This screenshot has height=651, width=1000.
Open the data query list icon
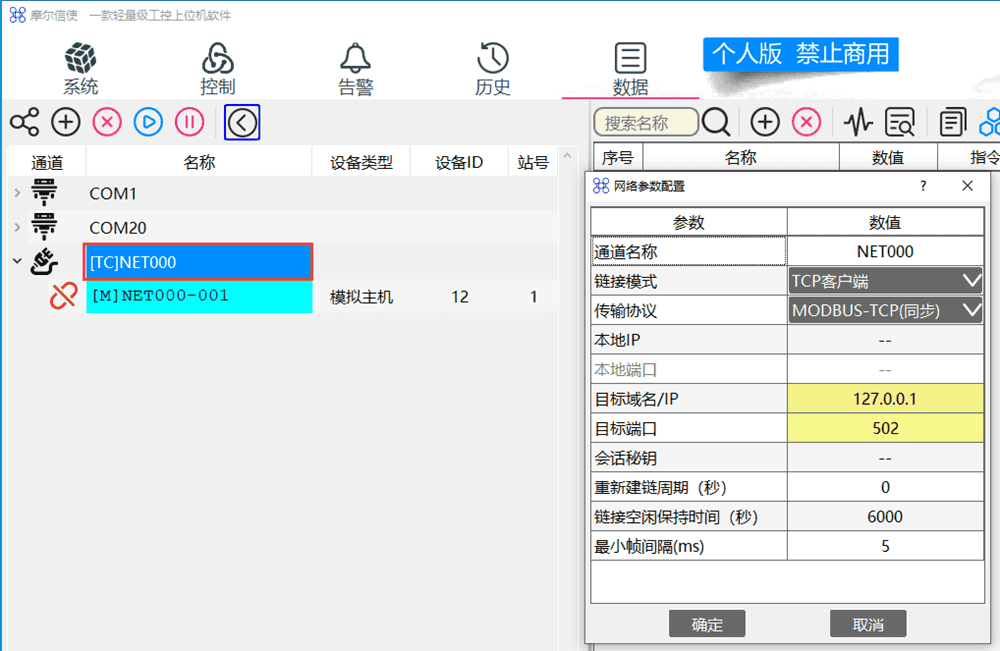tap(900, 123)
